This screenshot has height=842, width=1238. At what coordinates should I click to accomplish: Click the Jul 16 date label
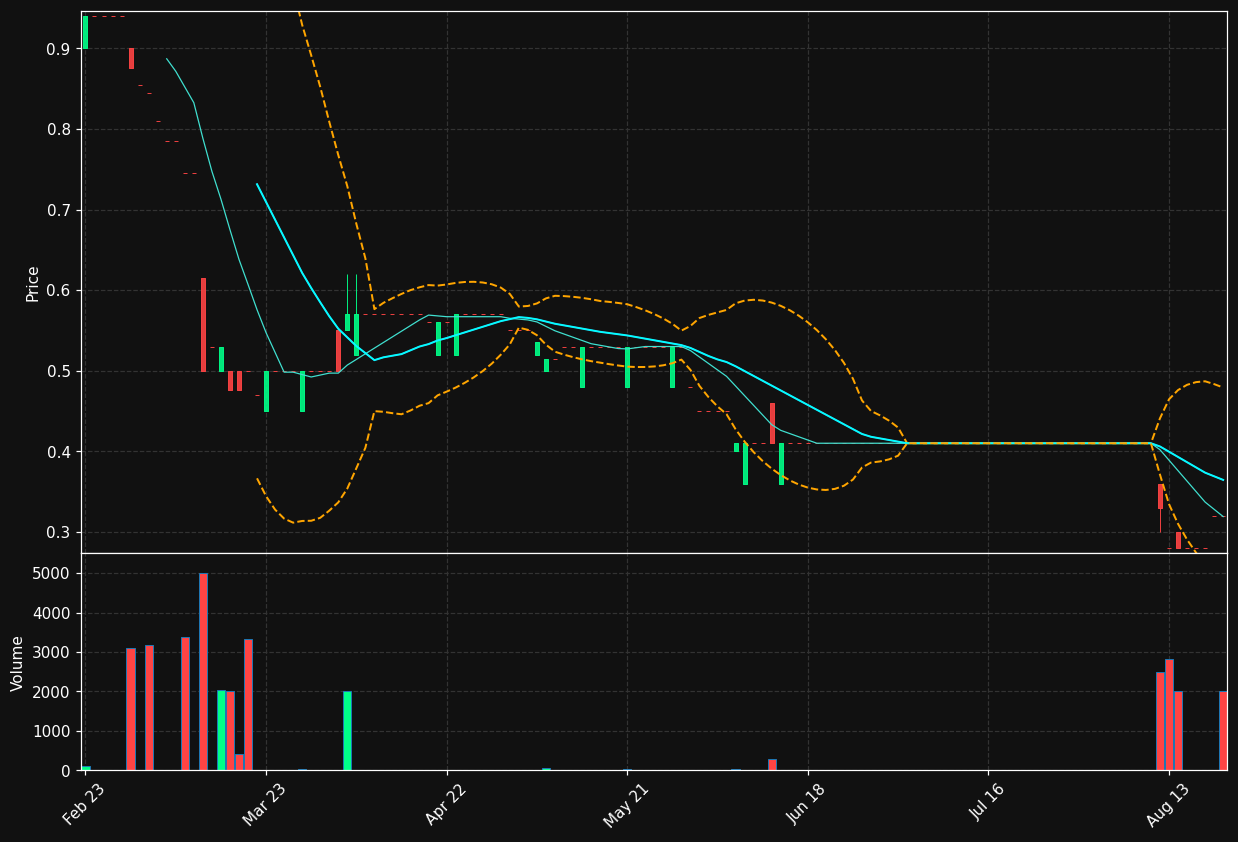987,804
